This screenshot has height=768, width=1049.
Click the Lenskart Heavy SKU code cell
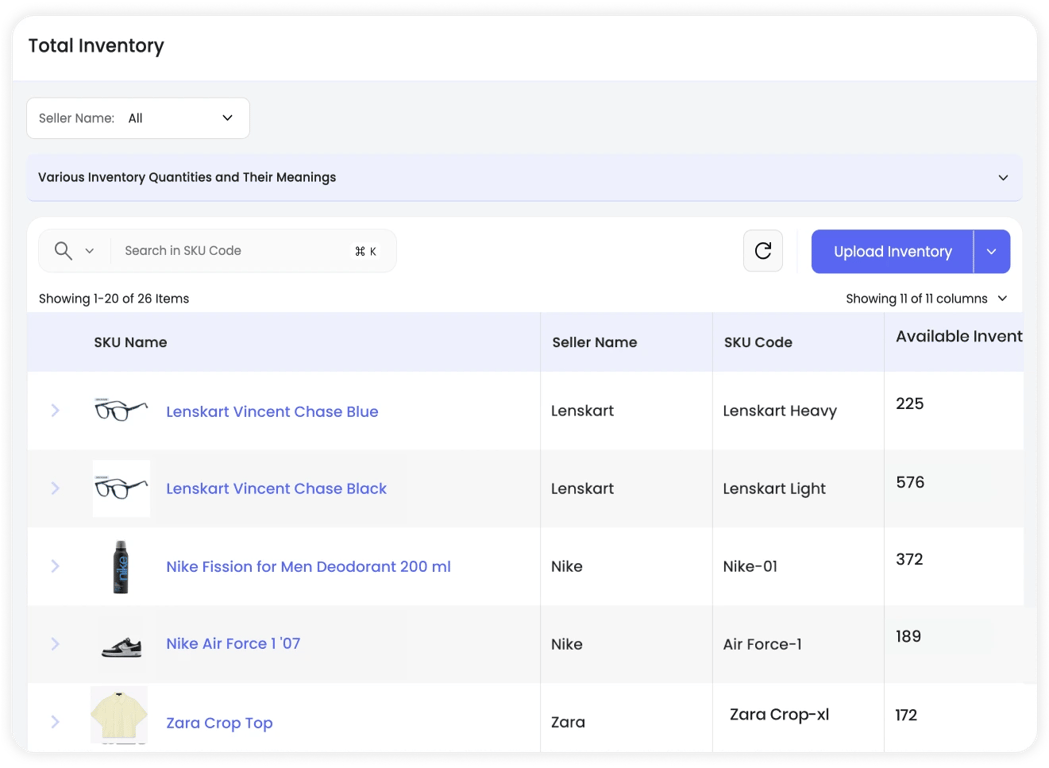(779, 411)
